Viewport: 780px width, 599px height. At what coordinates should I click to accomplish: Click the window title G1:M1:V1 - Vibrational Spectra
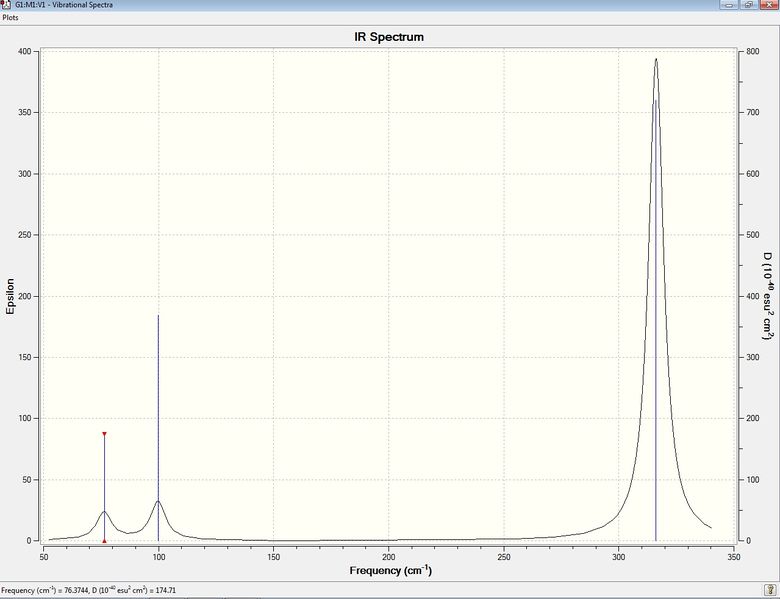point(64,4)
